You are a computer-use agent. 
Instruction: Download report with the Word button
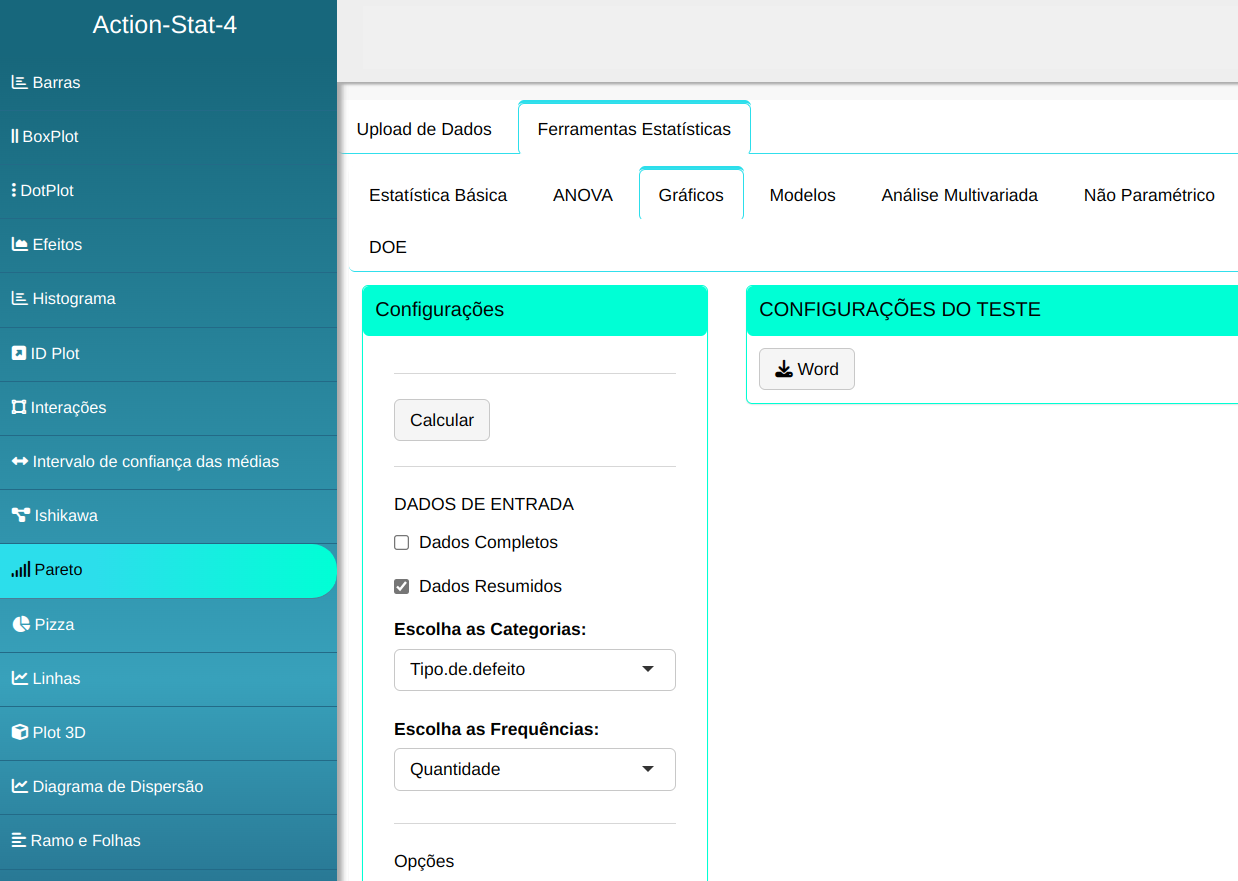[x=806, y=370]
